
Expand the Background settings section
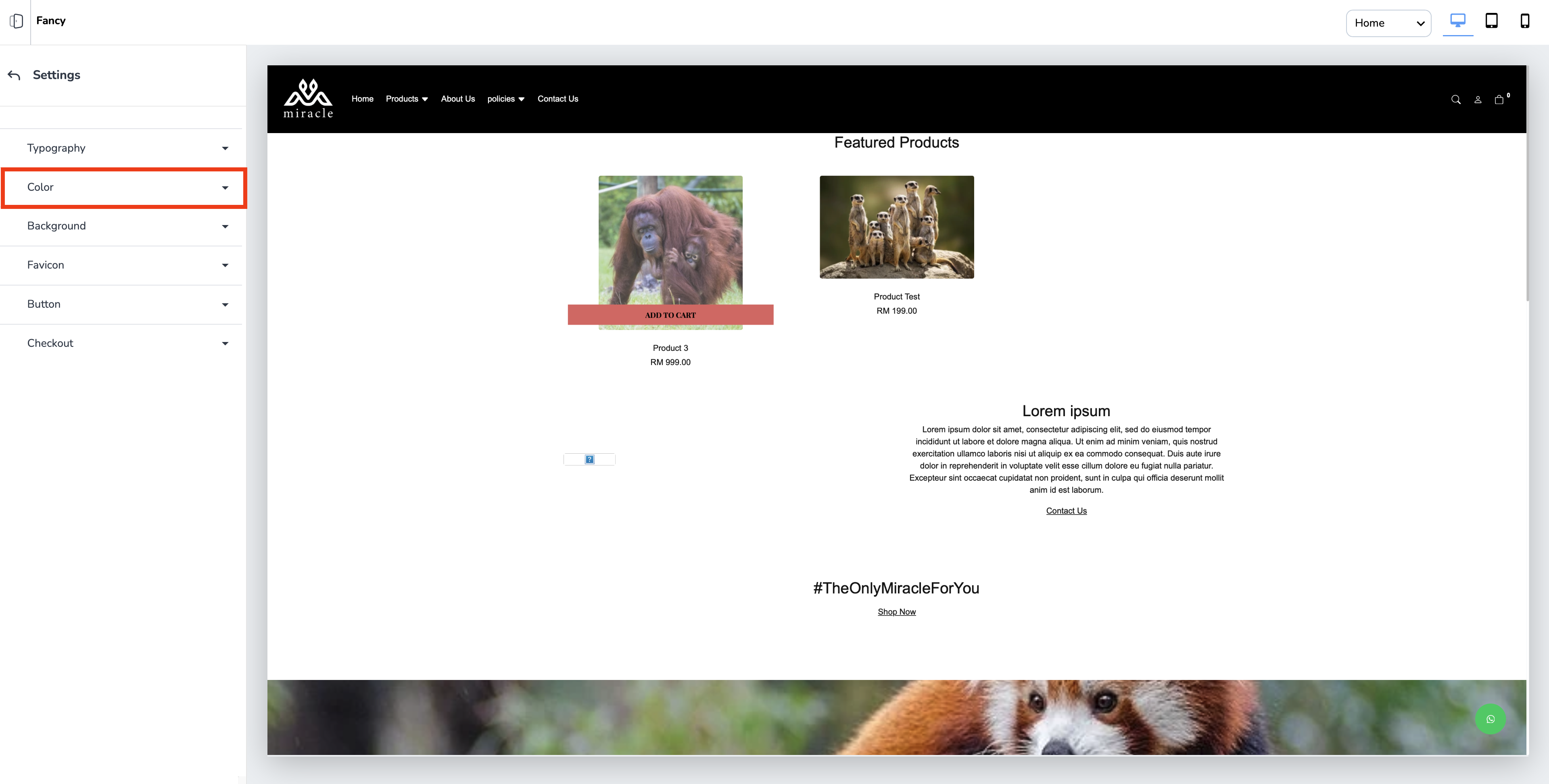(123, 226)
